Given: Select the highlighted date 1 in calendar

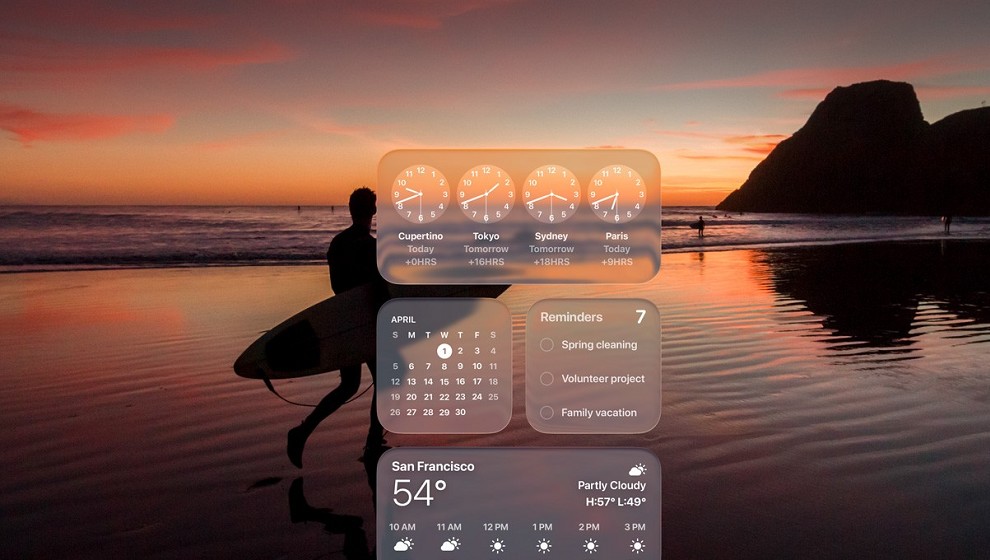Looking at the screenshot, I should tap(444, 351).
